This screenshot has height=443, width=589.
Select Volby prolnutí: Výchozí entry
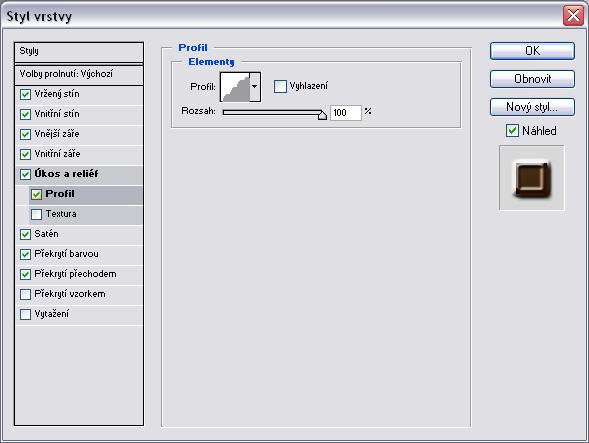[79, 74]
